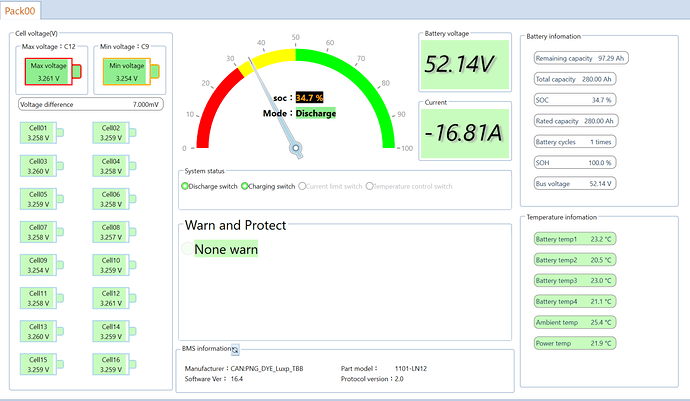Click the Voltage difference 7.000mV field
This screenshot has height=401, width=690.
pos(91,104)
